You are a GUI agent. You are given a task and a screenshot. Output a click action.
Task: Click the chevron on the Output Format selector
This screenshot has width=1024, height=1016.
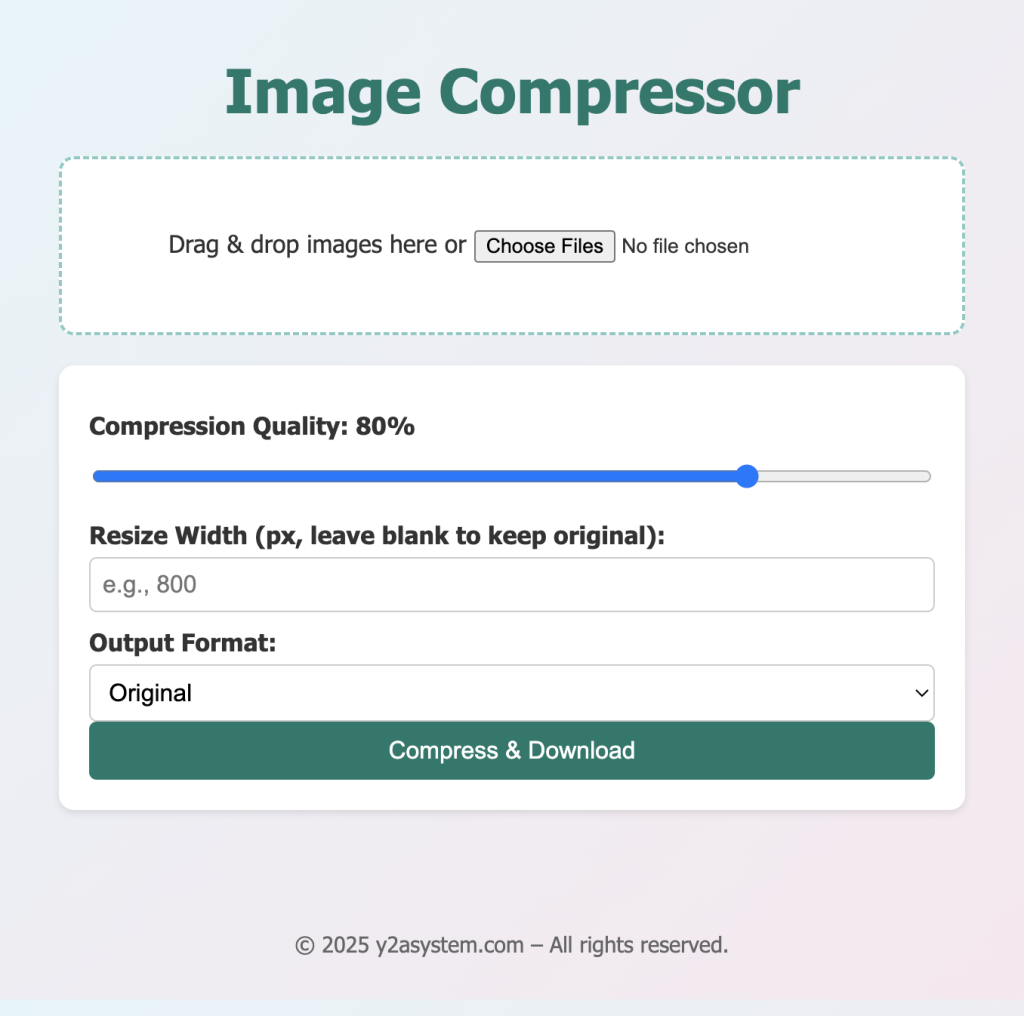pyautogui.click(x=919, y=692)
